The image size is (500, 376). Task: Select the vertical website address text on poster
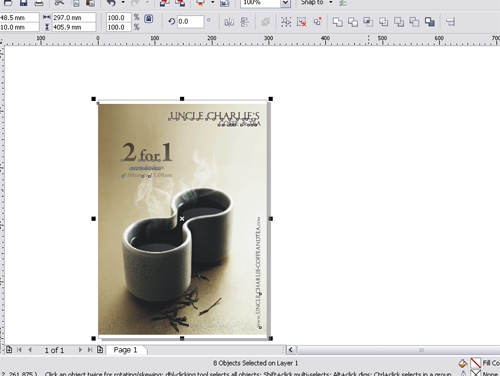click(x=258, y=272)
